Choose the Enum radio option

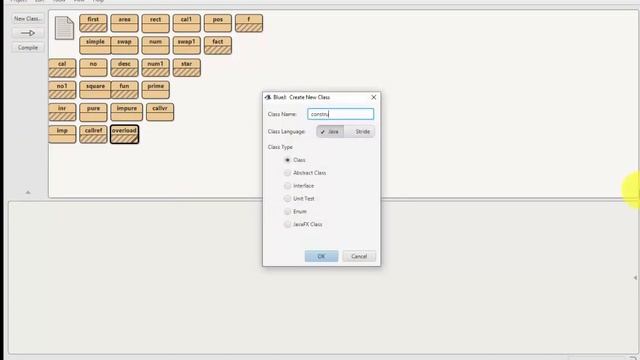(x=287, y=211)
